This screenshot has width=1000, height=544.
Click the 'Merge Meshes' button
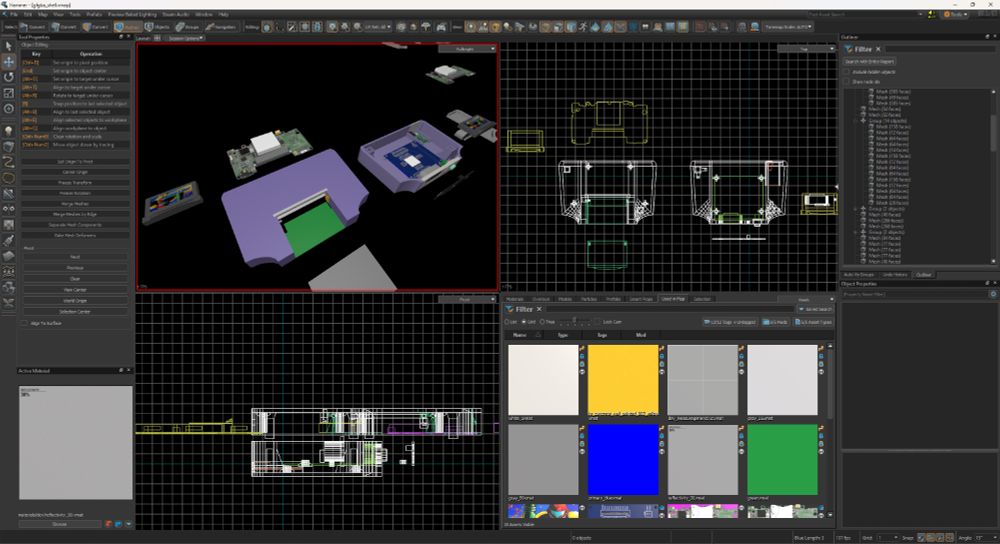pos(75,203)
